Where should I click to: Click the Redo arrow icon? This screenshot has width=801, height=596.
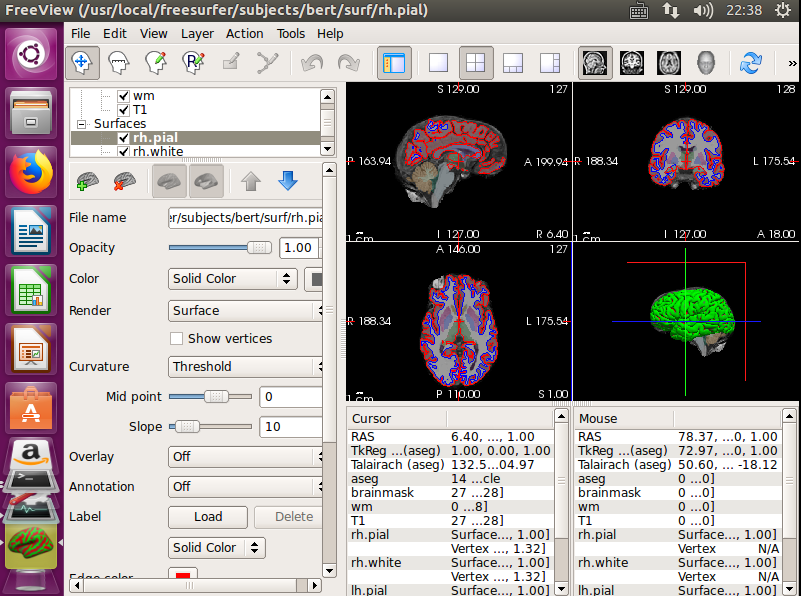coord(349,63)
